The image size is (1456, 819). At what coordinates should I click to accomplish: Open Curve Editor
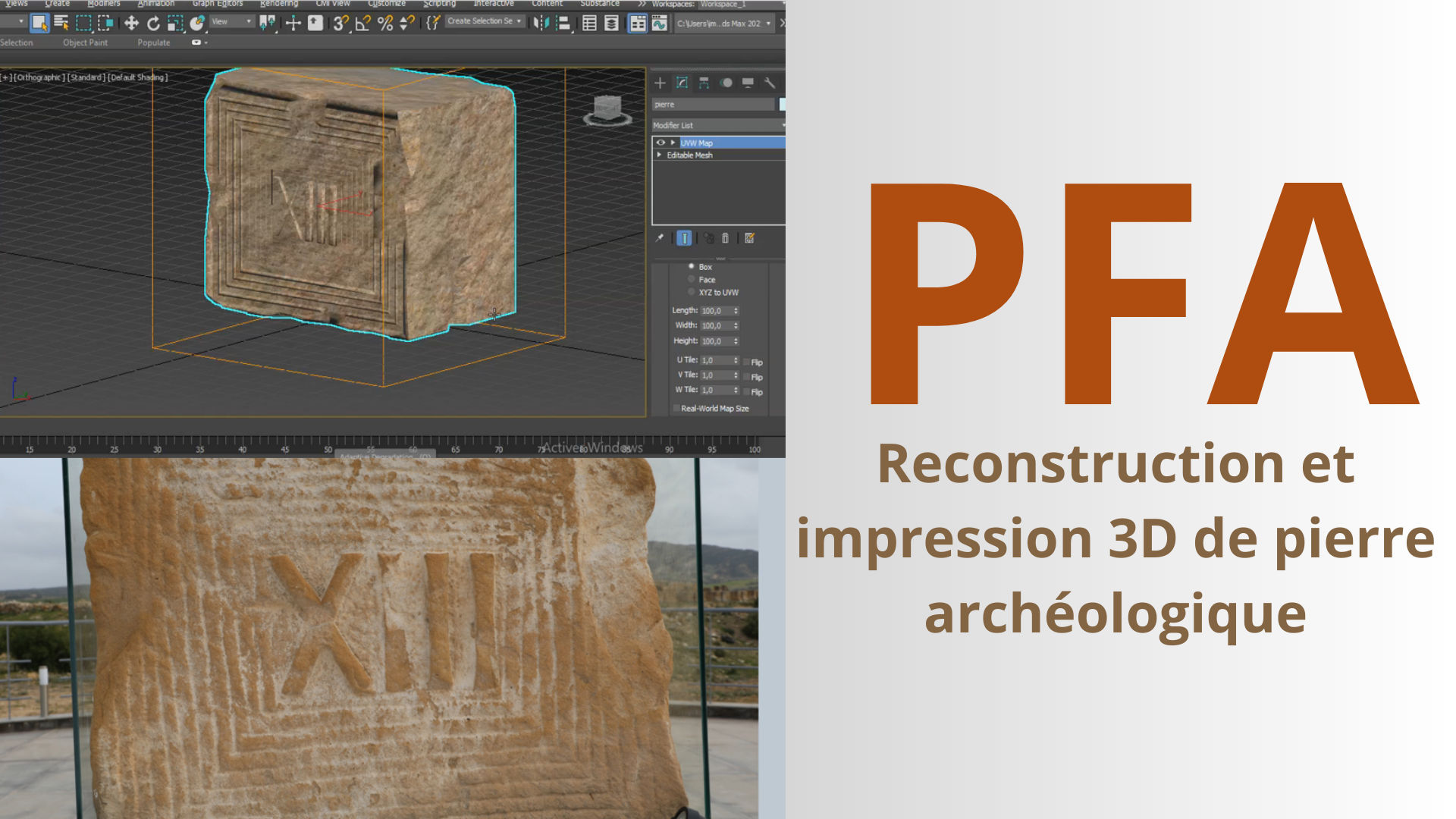pyautogui.click(x=660, y=24)
